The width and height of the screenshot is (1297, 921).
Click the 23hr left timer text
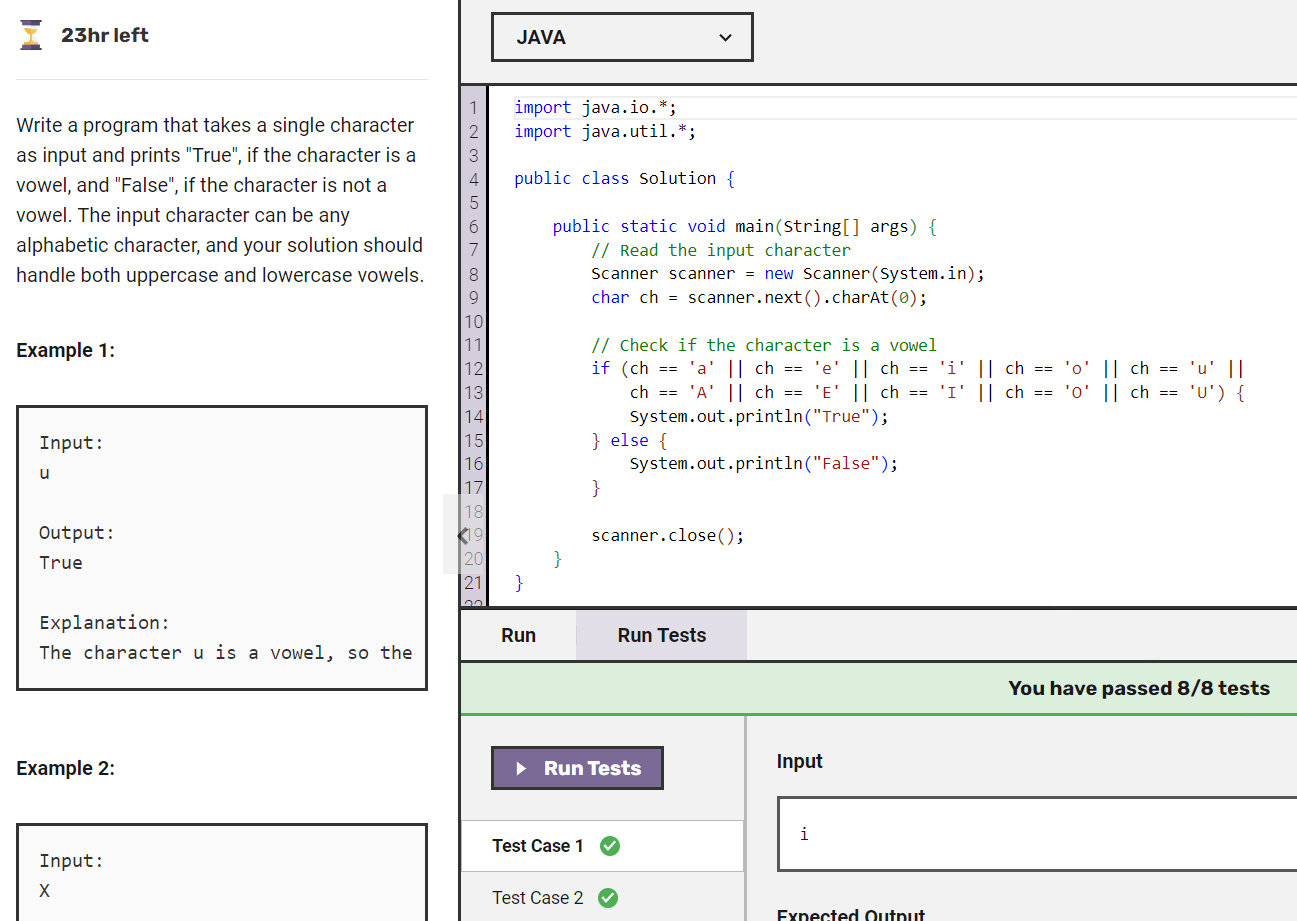click(104, 34)
